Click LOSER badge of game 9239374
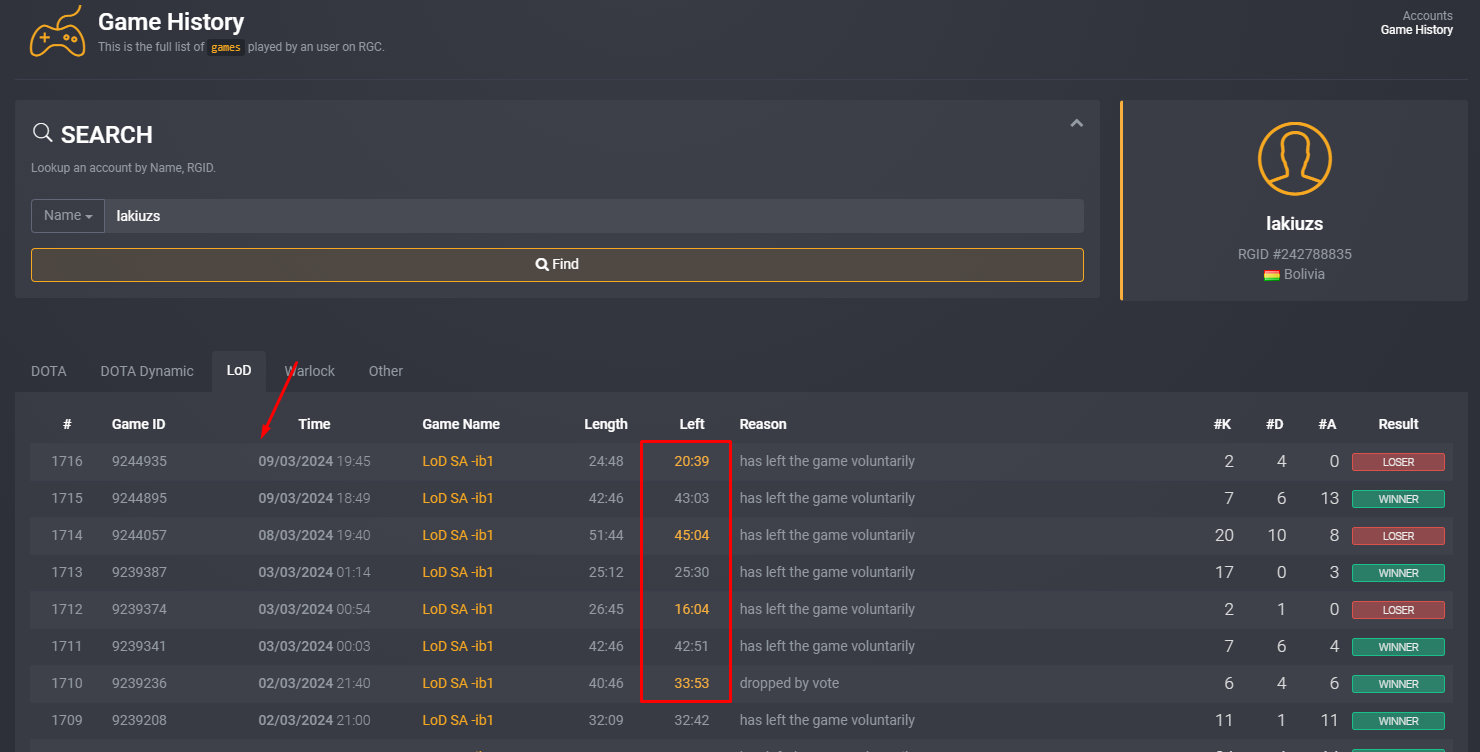This screenshot has width=1480, height=752. coord(1398,610)
